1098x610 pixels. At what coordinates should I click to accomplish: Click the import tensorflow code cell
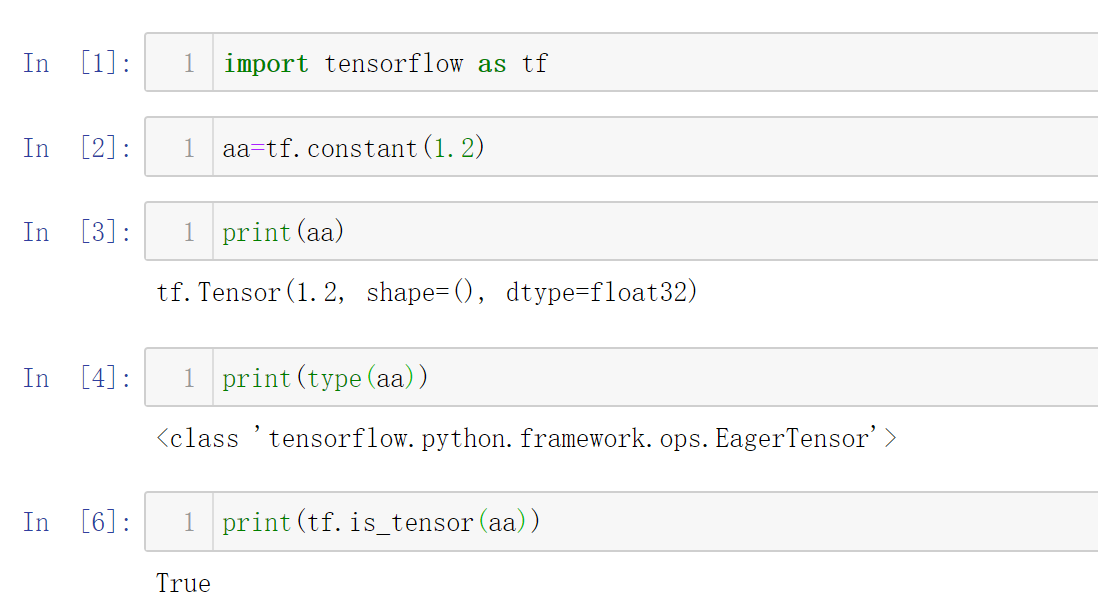622,62
